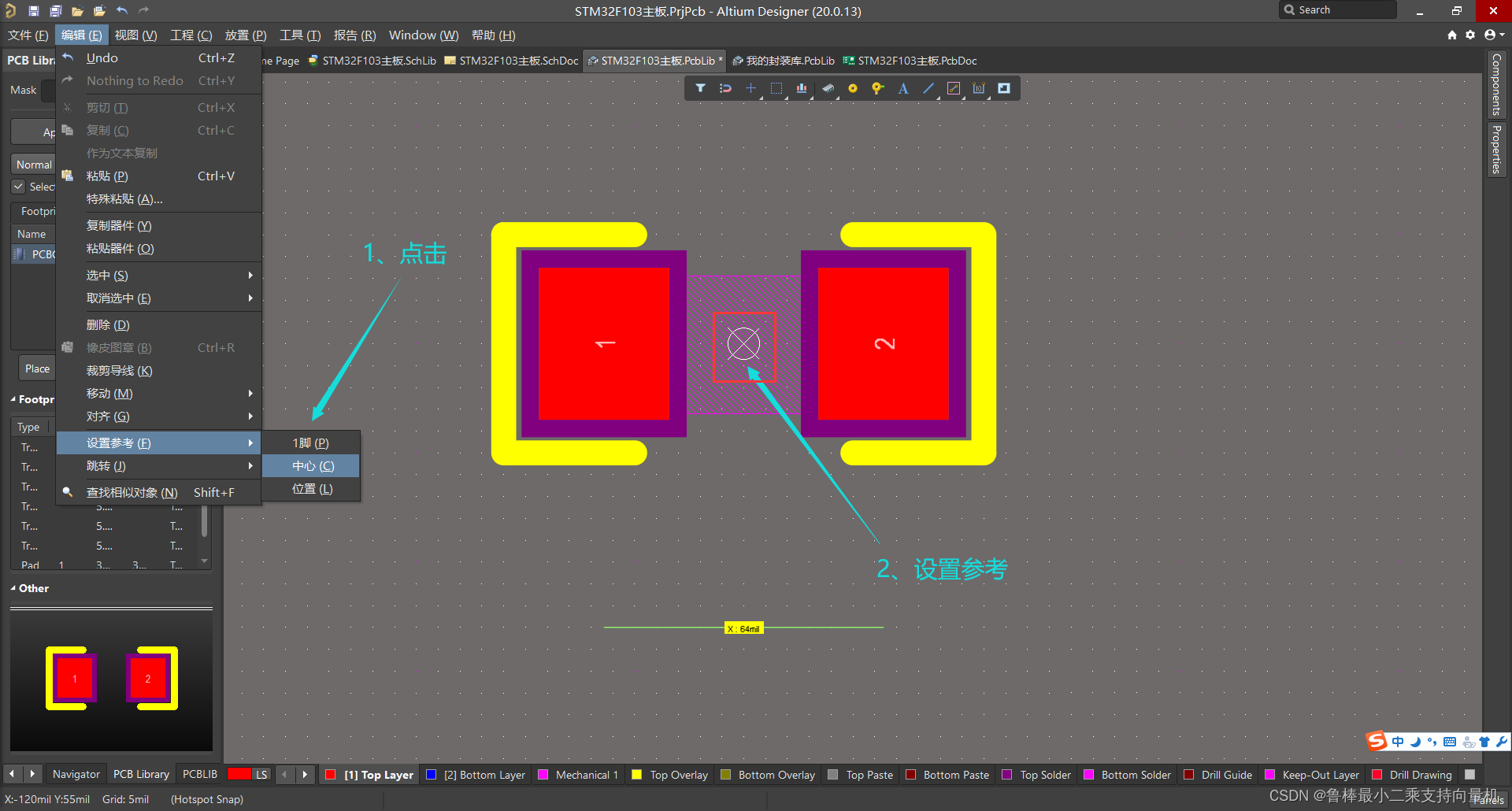Click the red Top Layer color swatch
The image size is (1512, 811).
pyautogui.click(x=331, y=775)
